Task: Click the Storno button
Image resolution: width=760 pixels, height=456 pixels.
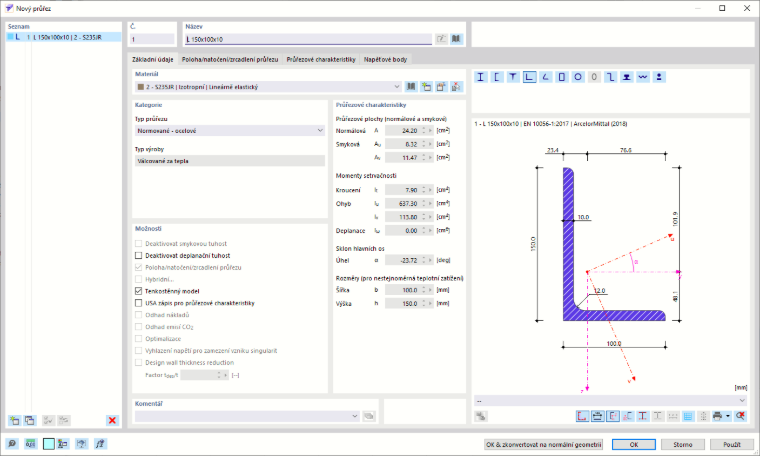Action: click(x=682, y=444)
